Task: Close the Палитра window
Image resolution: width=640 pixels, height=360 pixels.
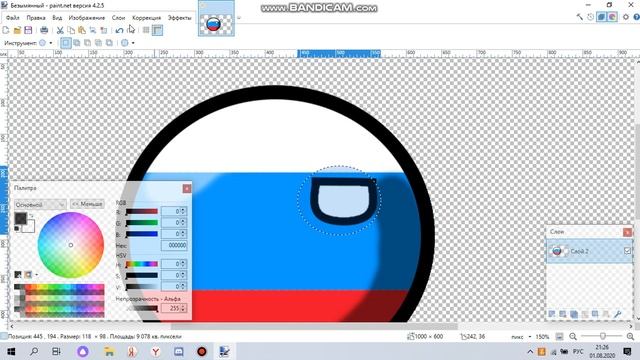Action: pyautogui.click(x=187, y=189)
